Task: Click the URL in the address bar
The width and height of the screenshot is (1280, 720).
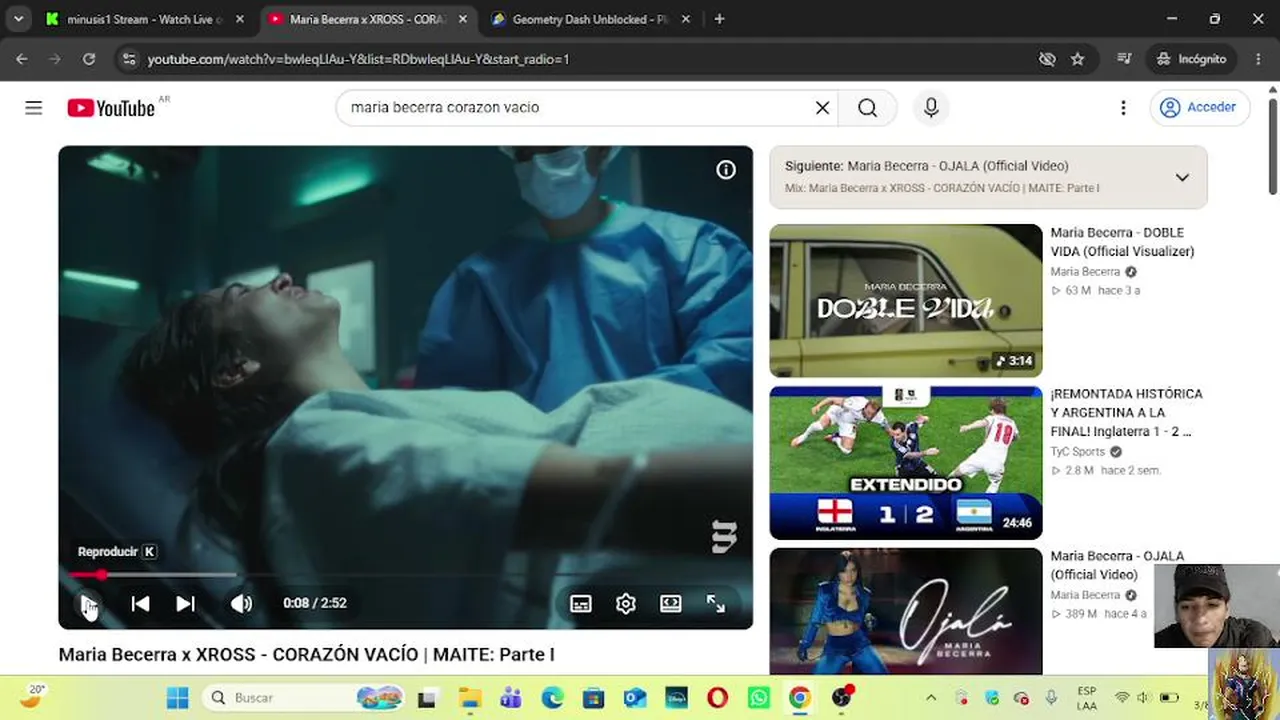Action: click(x=358, y=59)
